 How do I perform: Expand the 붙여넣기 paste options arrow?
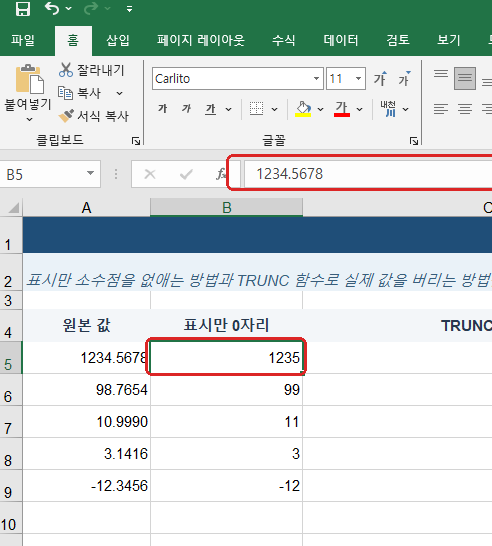click(29, 119)
